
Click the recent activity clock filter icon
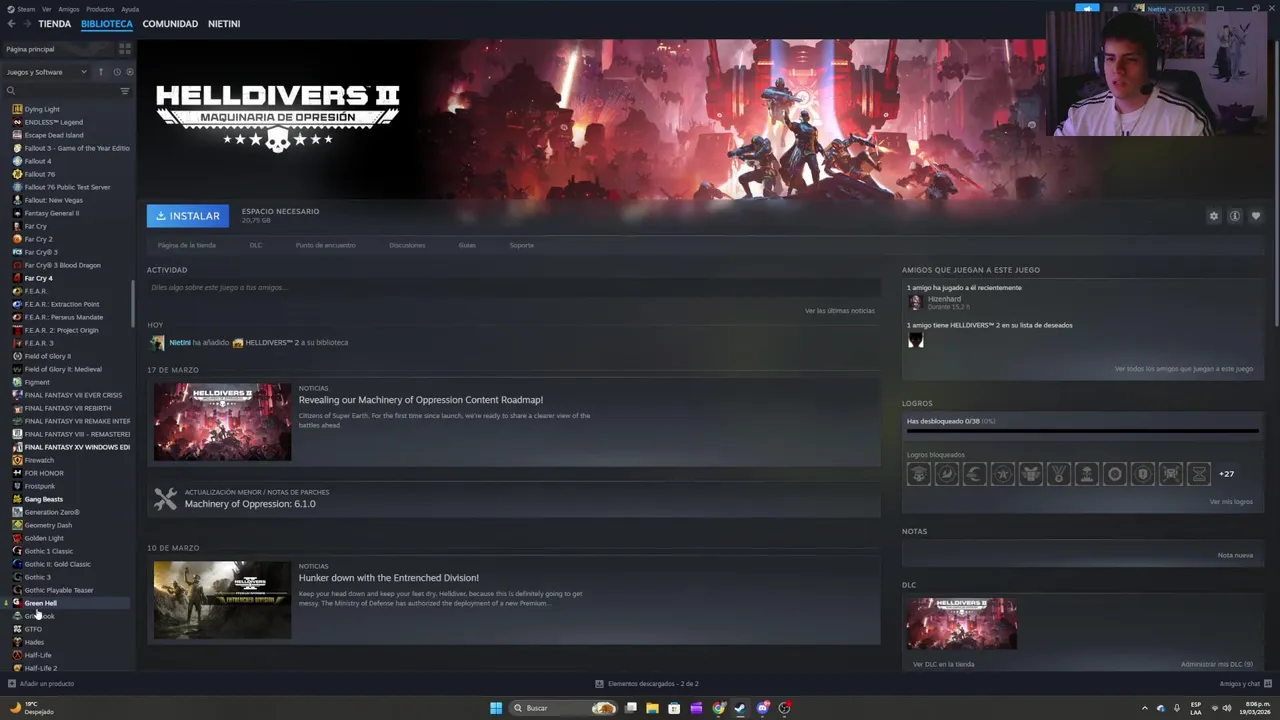click(116, 72)
